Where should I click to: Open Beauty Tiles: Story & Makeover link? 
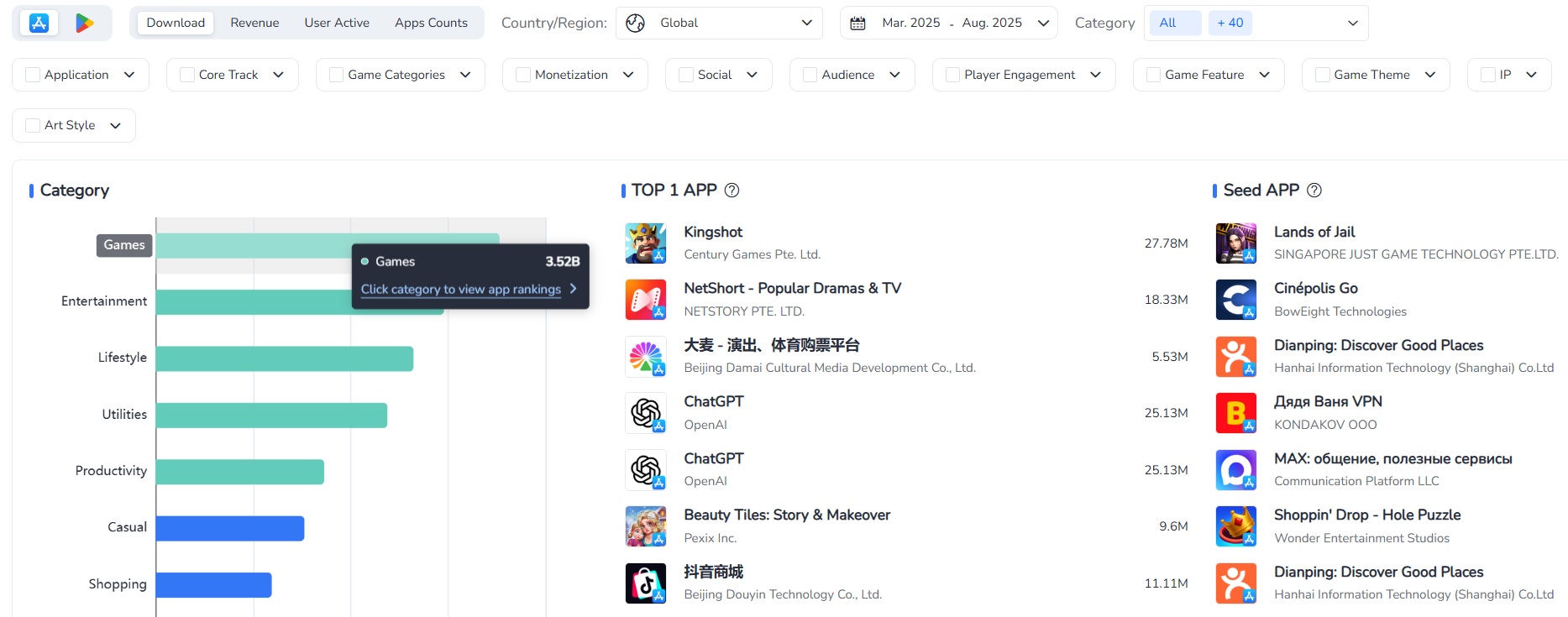pos(787,515)
